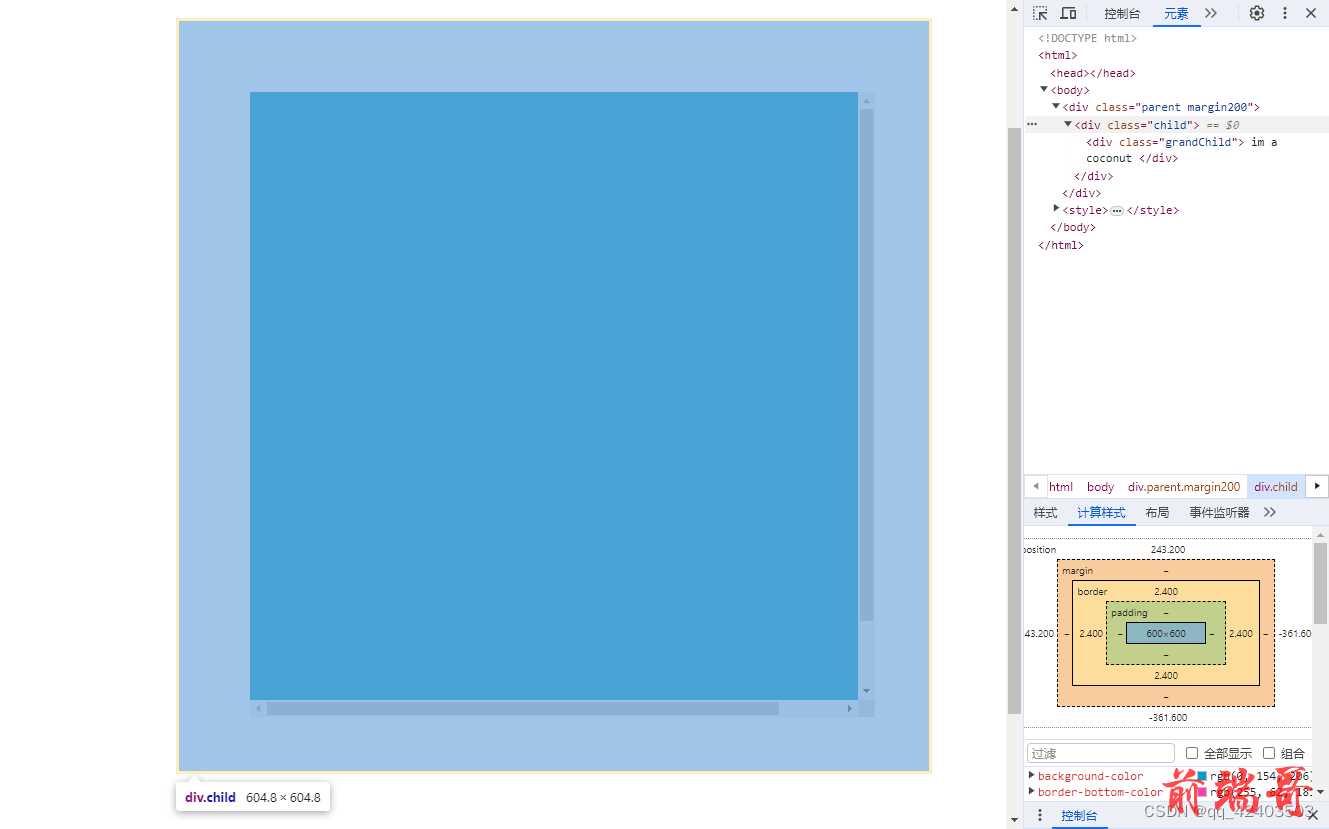Image resolution: width=1329 pixels, height=829 pixels.
Task: Click the child box scroll-right arrow
Action: coord(850,708)
